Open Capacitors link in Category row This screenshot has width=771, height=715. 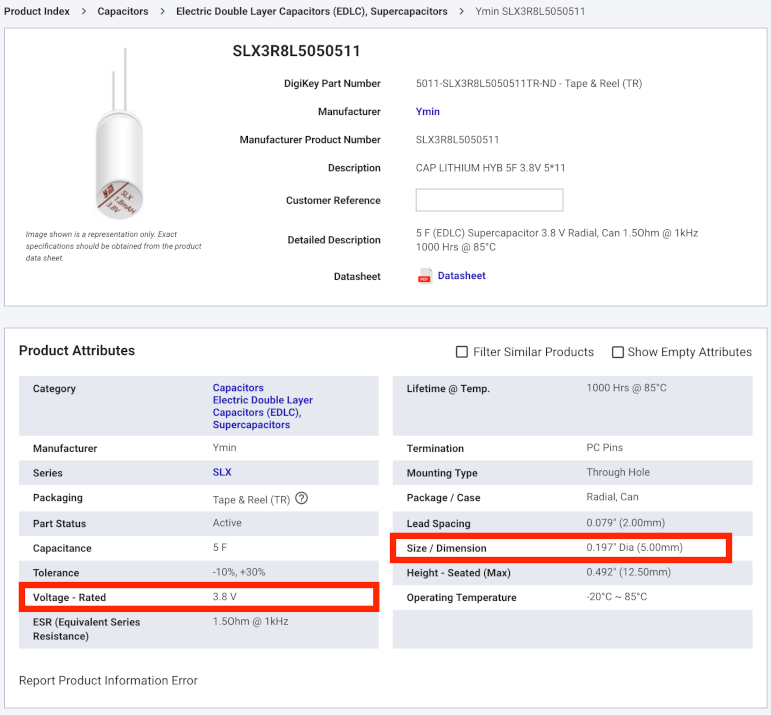238,387
